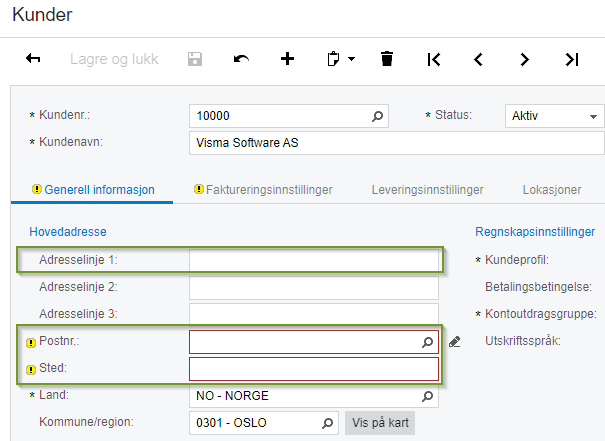Open lookup magnifier in Land field
This screenshot has height=441, width=605.
click(x=427, y=396)
